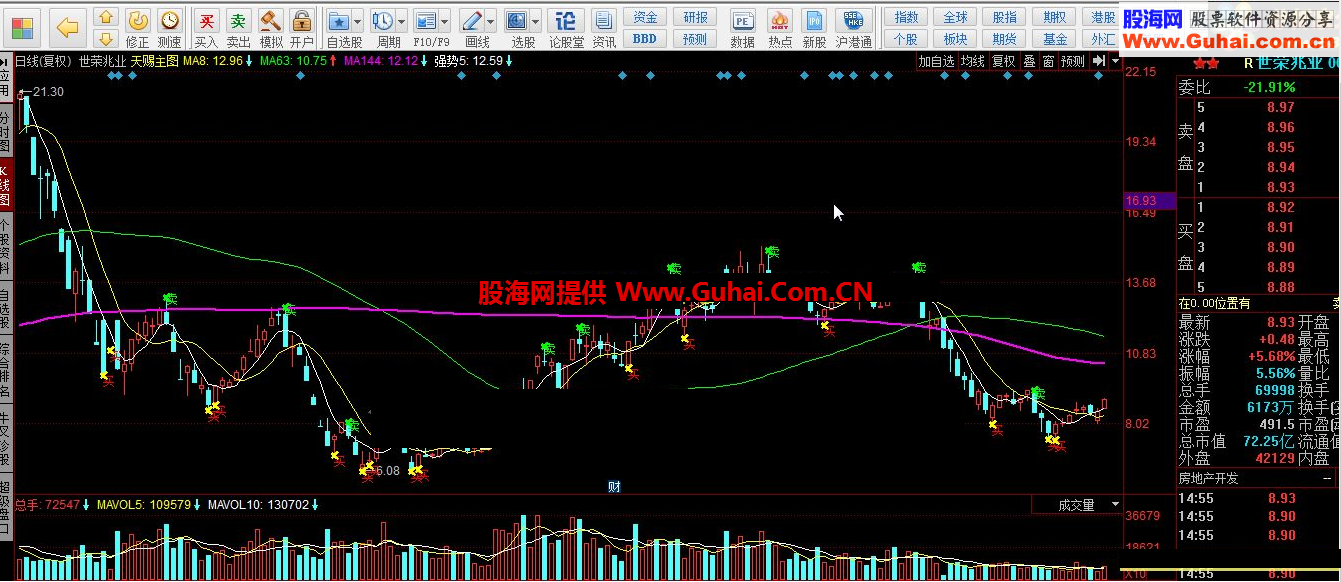Screen dimensions: 1341x582
Task: Toggle 复权 price adjustment
Action: tap(1004, 61)
